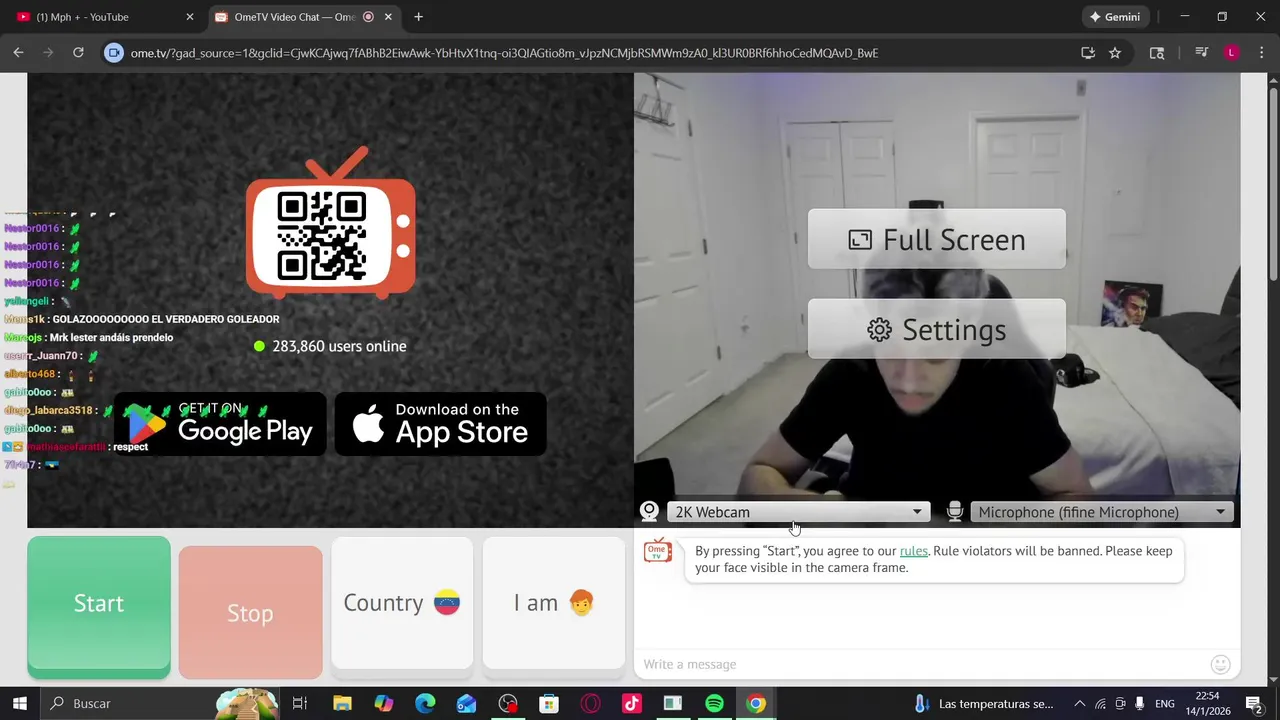Click the Write a message input field
1280x720 pixels.
pyautogui.click(x=920, y=664)
